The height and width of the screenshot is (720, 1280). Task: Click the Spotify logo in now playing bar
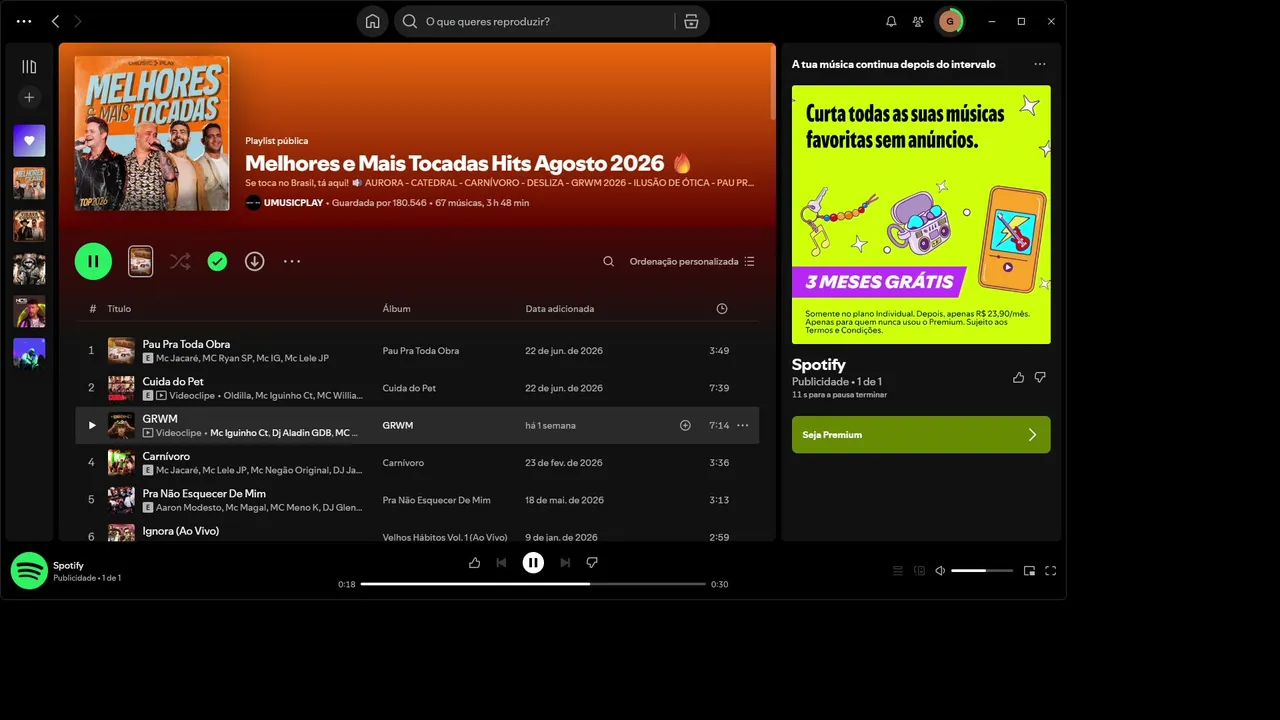point(29,571)
